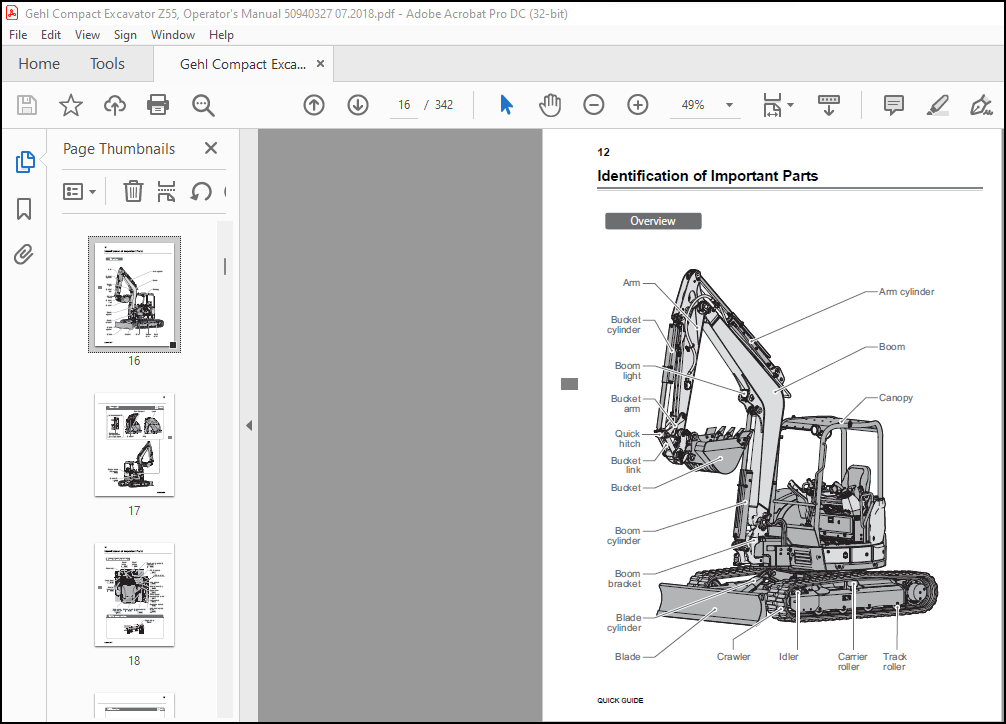Click the 'Track roller' label in the diagram

click(894, 662)
